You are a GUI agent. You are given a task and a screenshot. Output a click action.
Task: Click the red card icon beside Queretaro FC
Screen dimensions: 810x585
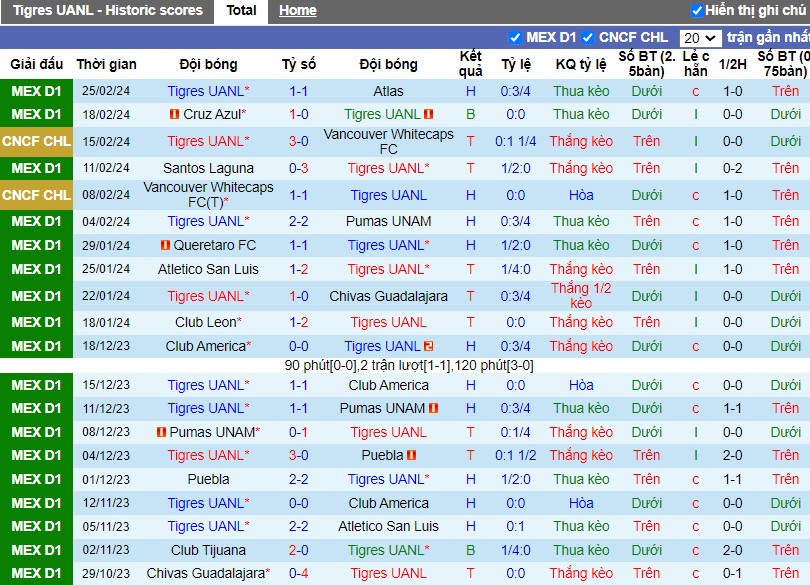(x=165, y=245)
